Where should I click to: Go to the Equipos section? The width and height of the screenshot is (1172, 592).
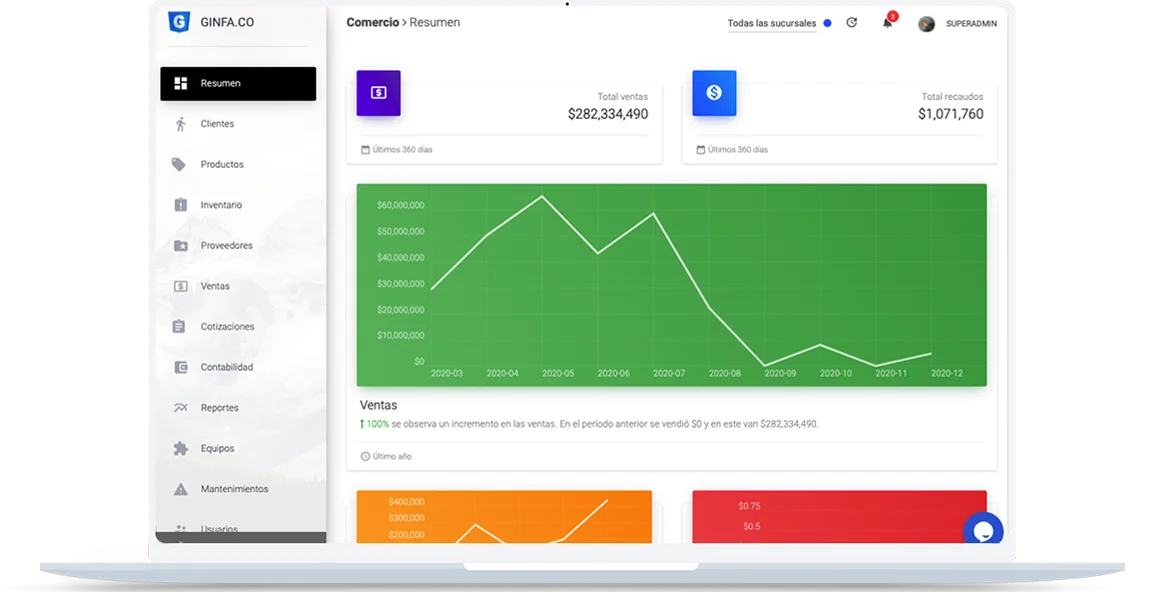point(238,448)
